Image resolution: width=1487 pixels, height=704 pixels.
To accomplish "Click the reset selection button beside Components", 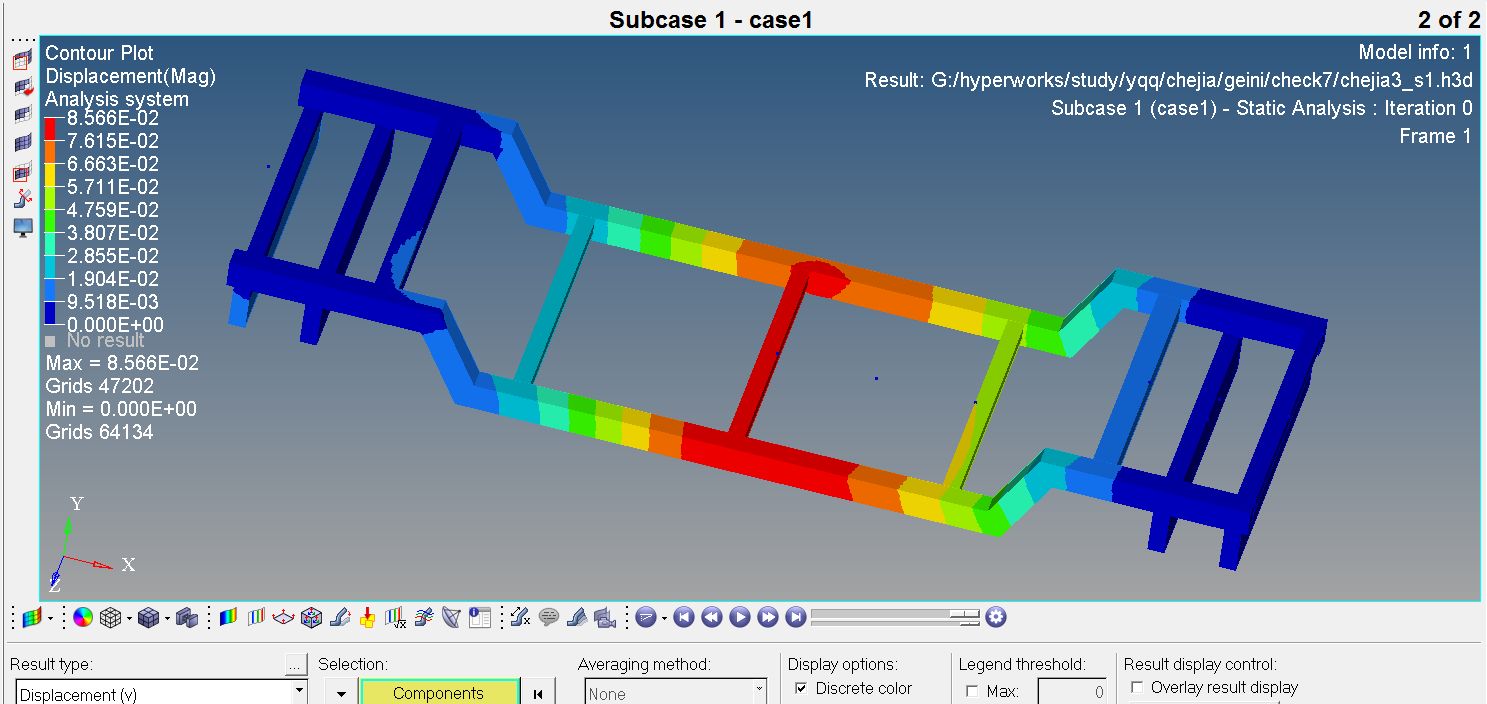I will click(538, 693).
